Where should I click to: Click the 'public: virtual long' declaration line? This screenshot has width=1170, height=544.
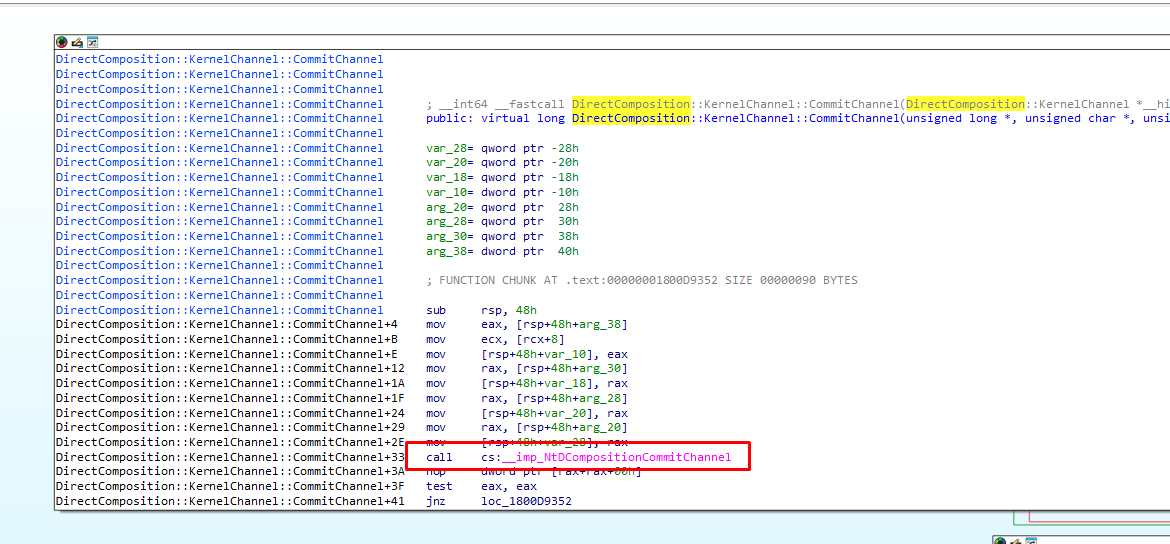798,118
